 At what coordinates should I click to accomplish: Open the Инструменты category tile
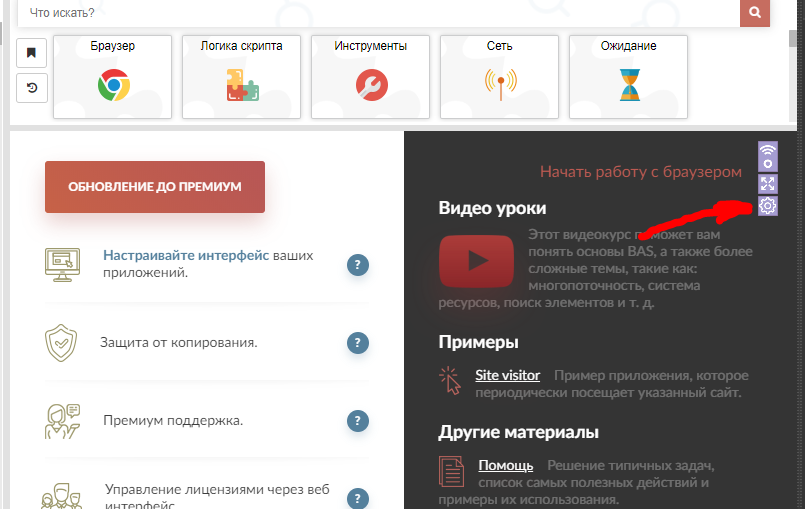(370, 77)
